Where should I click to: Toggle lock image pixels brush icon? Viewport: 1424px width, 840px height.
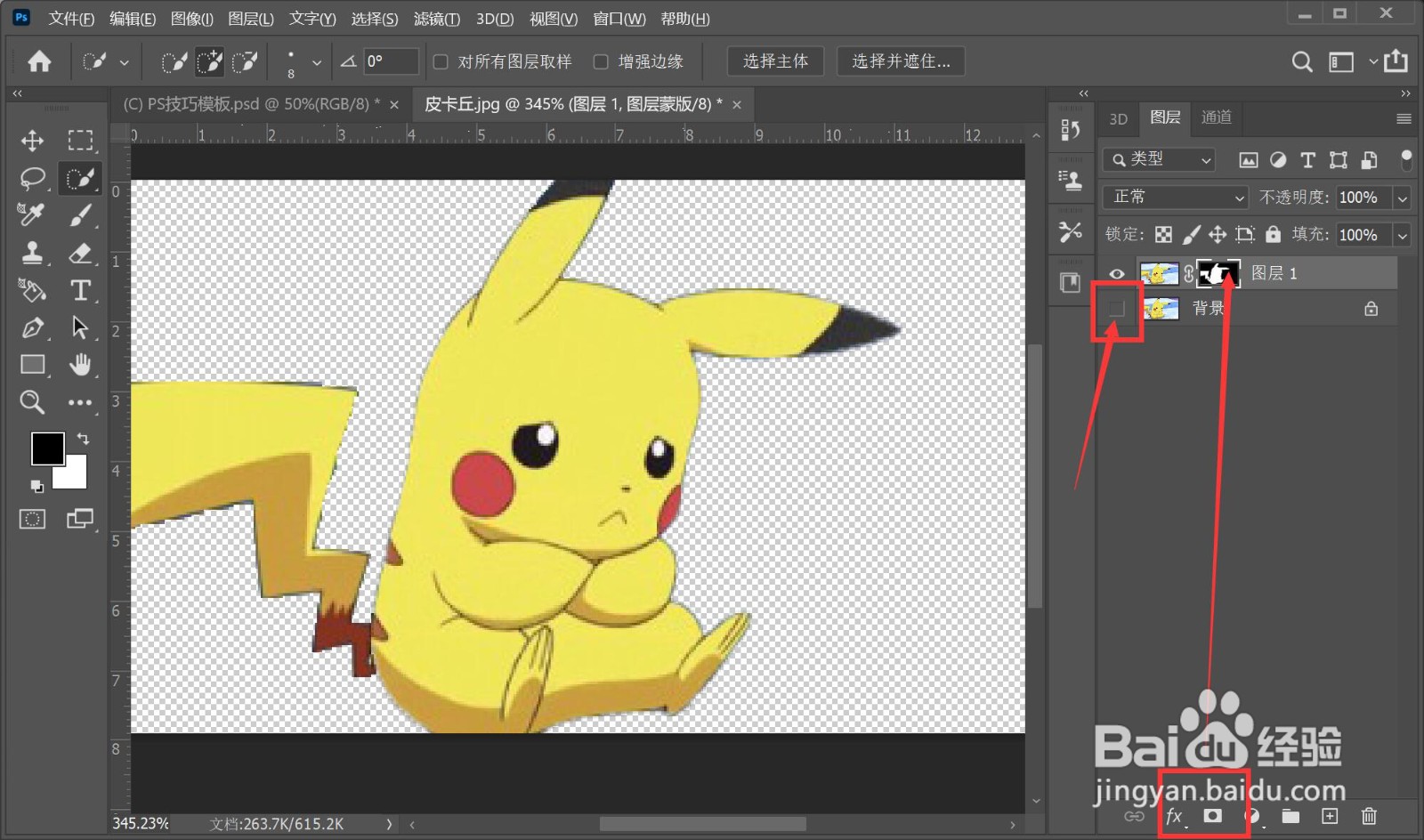pyautogui.click(x=1191, y=234)
